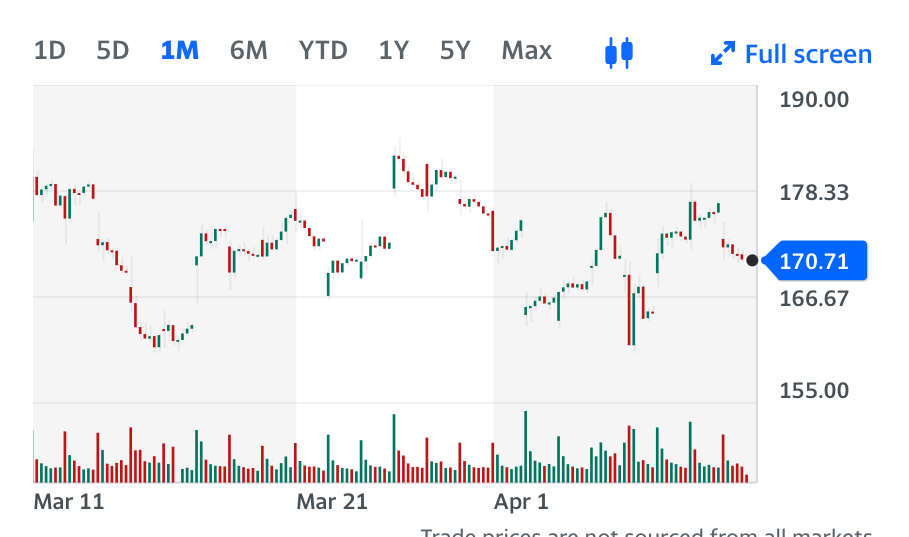Image resolution: width=909 pixels, height=537 pixels.
Task: Select the 5D time range
Action: (x=113, y=50)
